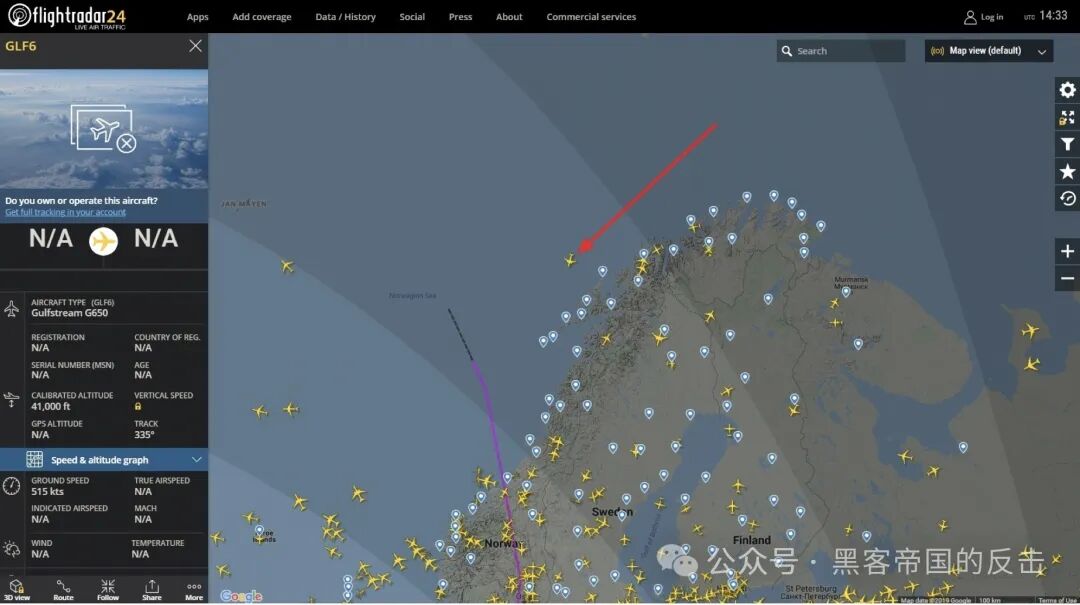This screenshot has width=1080, height=605.
Task: Open More options in flight panel
Action: 194,590
